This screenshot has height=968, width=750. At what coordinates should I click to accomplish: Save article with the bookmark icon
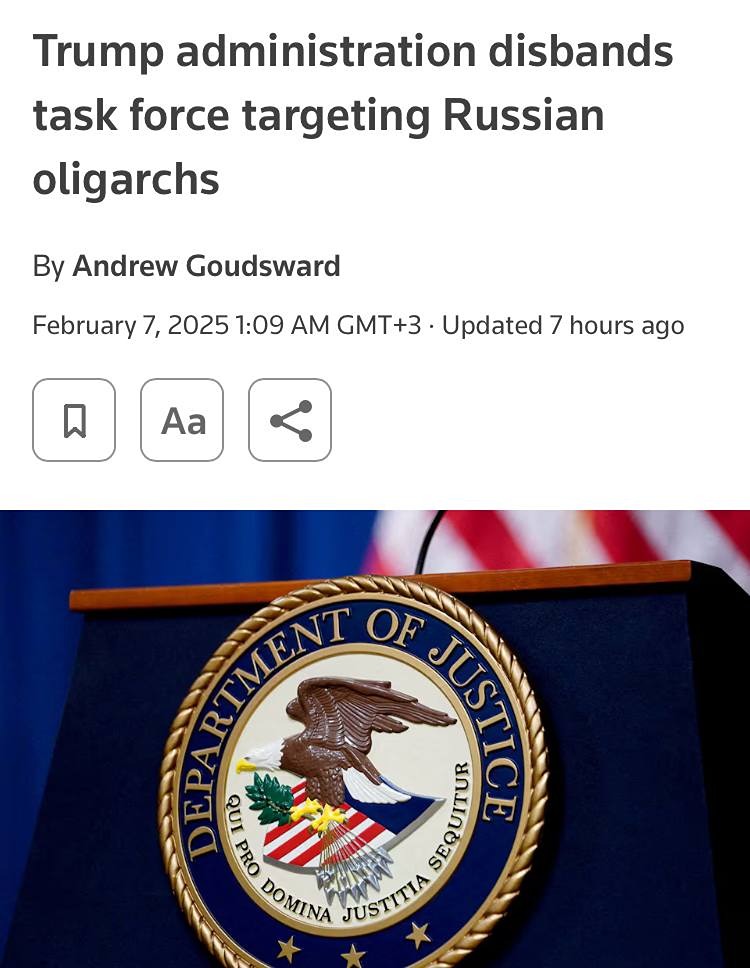coord(74,420)
